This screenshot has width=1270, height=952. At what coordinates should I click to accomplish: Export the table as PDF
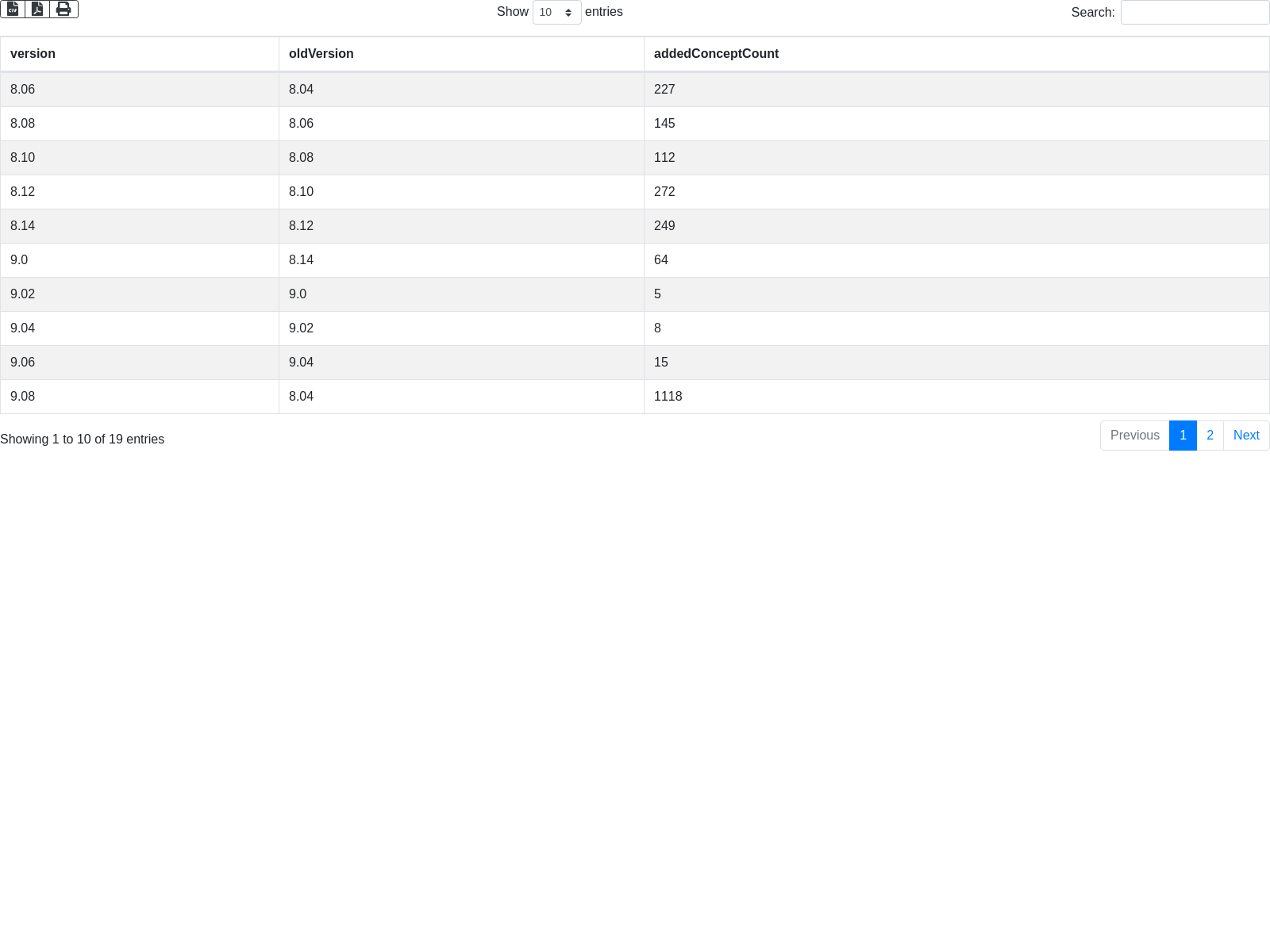tap(37, 9)
